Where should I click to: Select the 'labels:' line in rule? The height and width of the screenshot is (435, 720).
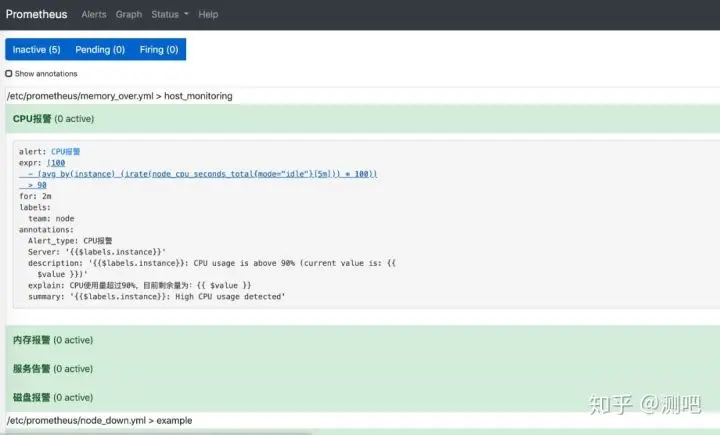(x=35, y=208)
